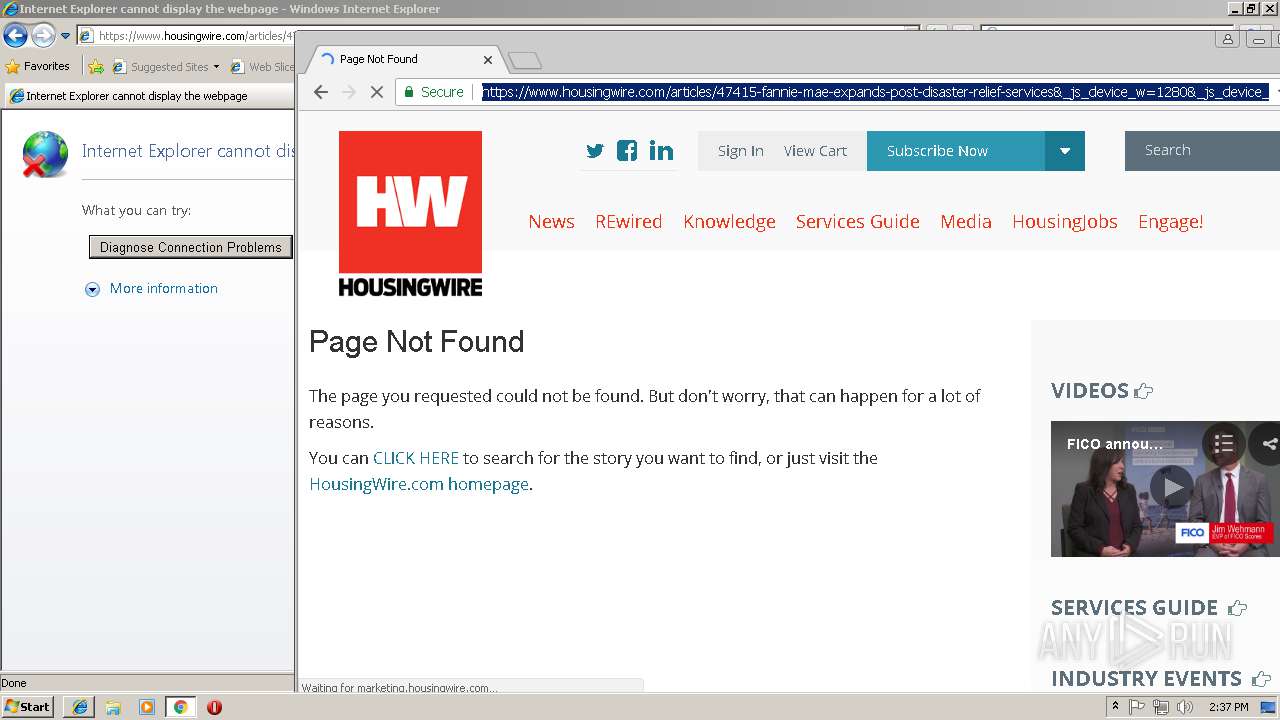Expand More information in IE

(x=152, y=289)
